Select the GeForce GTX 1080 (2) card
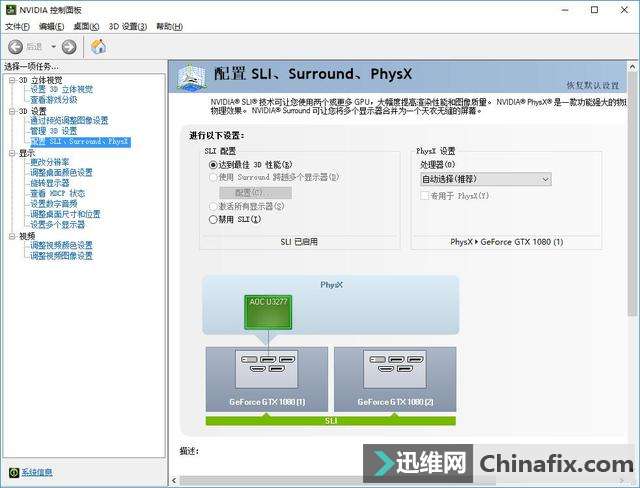The height and width of the screenshot is (488, 640). pyautogui.click(x=395, y=379)
